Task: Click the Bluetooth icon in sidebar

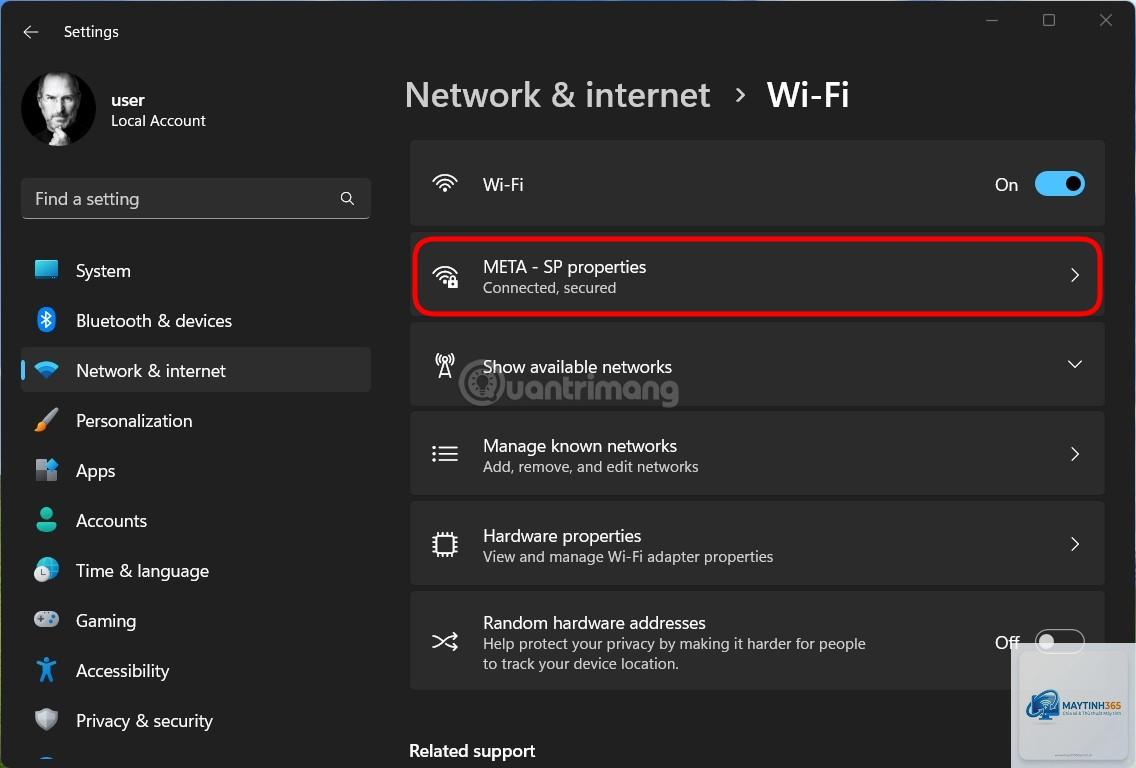Action: [46, 320]
